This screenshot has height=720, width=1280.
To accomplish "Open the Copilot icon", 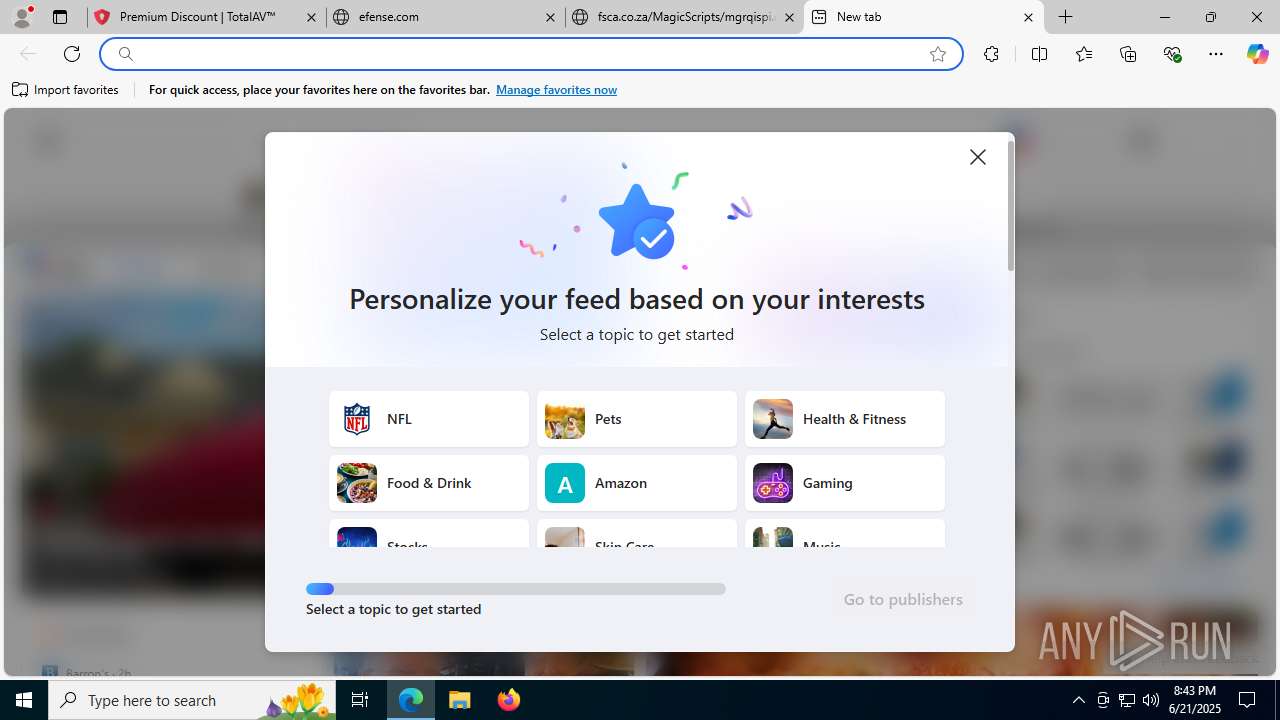I will (1257, 54).
